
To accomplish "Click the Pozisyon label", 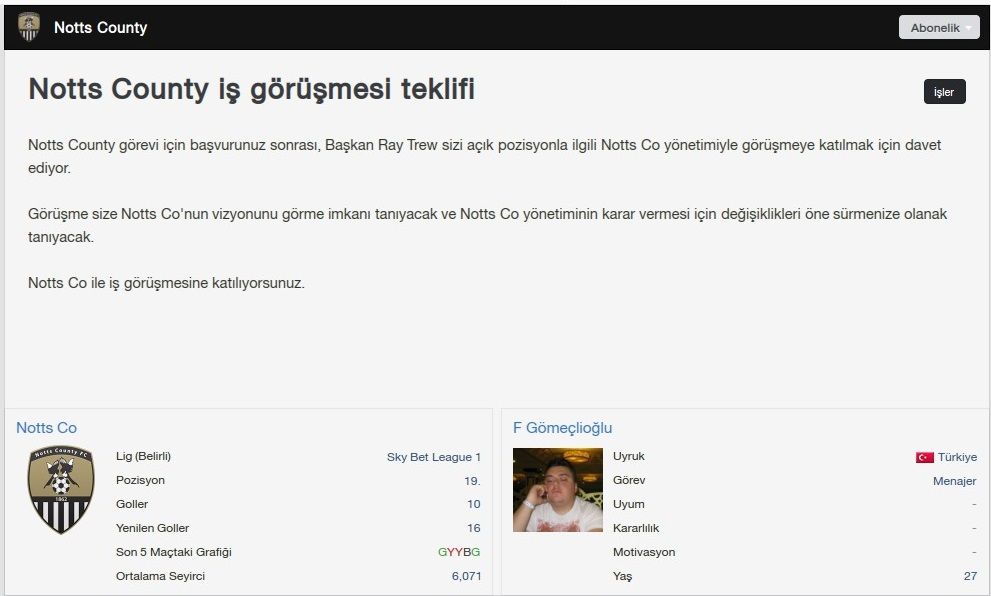I will pyautogui.click(x=140, y=480).
